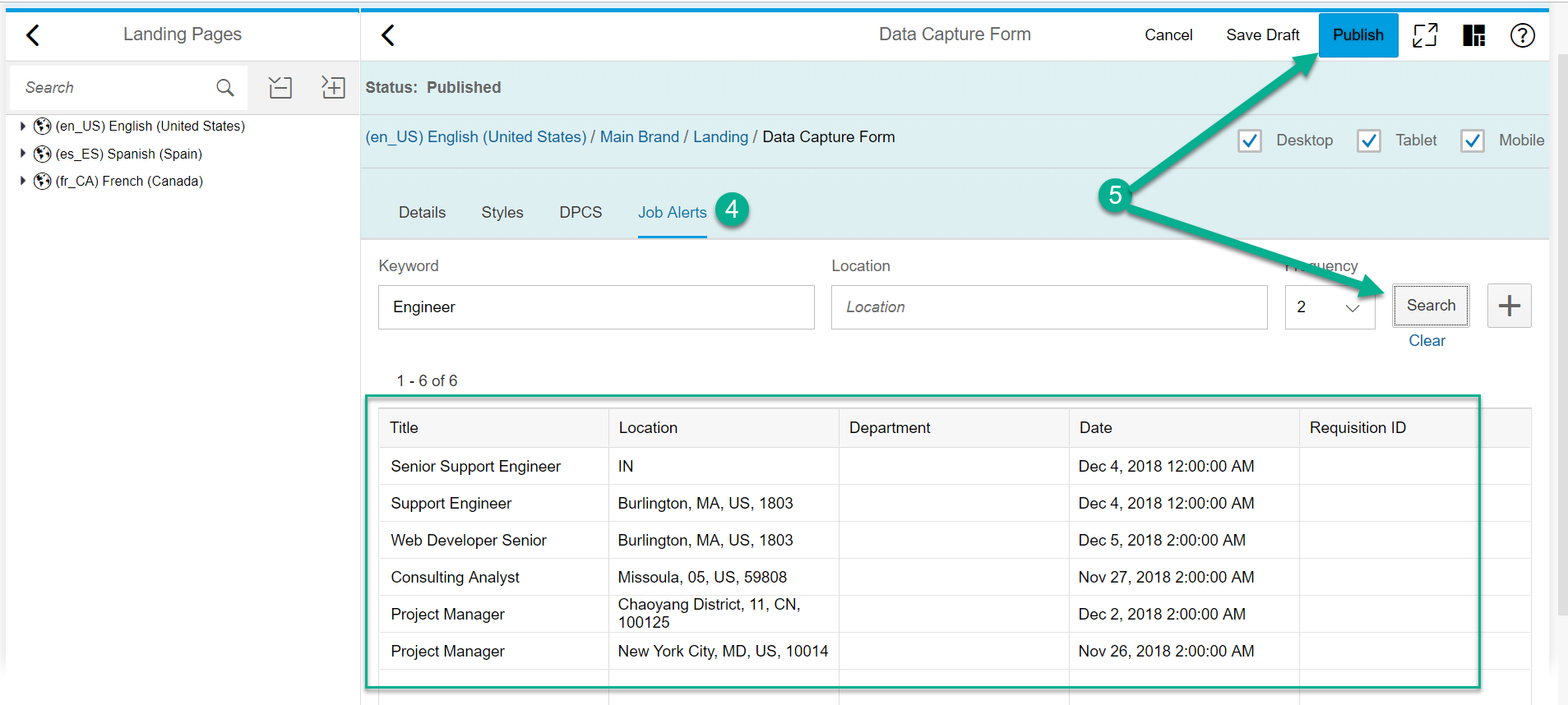Toggle the Desktop checkbox
This screenshot has height=705, width=1568.
click(x=1250, y=141)
